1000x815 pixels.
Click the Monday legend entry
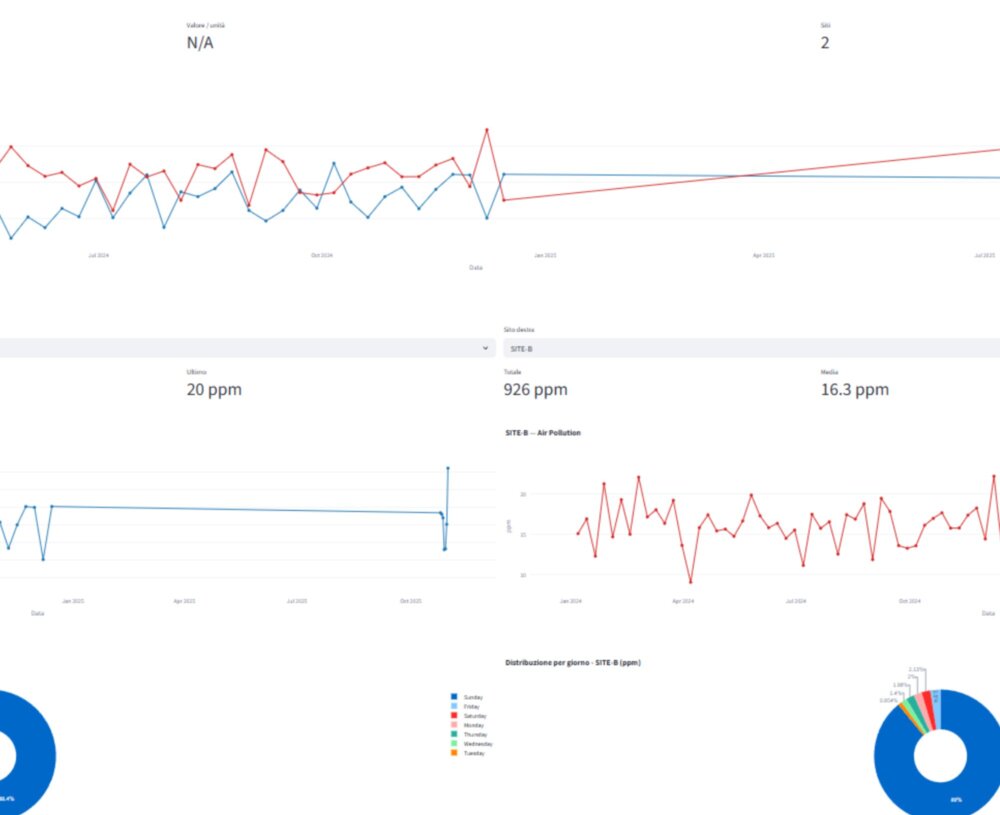coord(473,724)
